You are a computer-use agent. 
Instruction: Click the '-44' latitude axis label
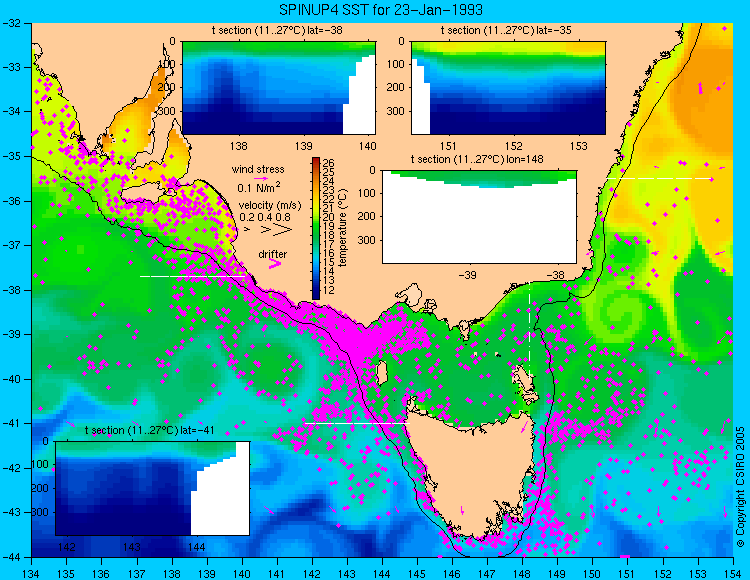[11, 557]
